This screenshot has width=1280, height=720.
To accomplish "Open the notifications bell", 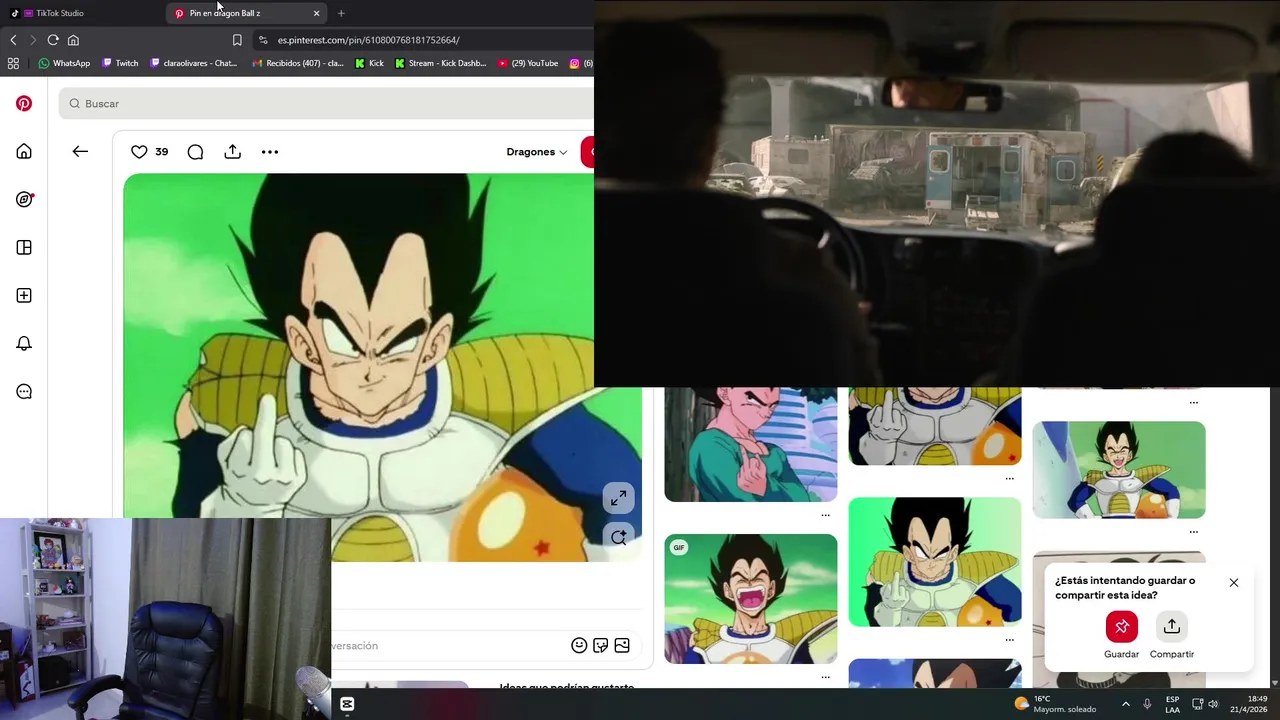I will pos(24,343).
